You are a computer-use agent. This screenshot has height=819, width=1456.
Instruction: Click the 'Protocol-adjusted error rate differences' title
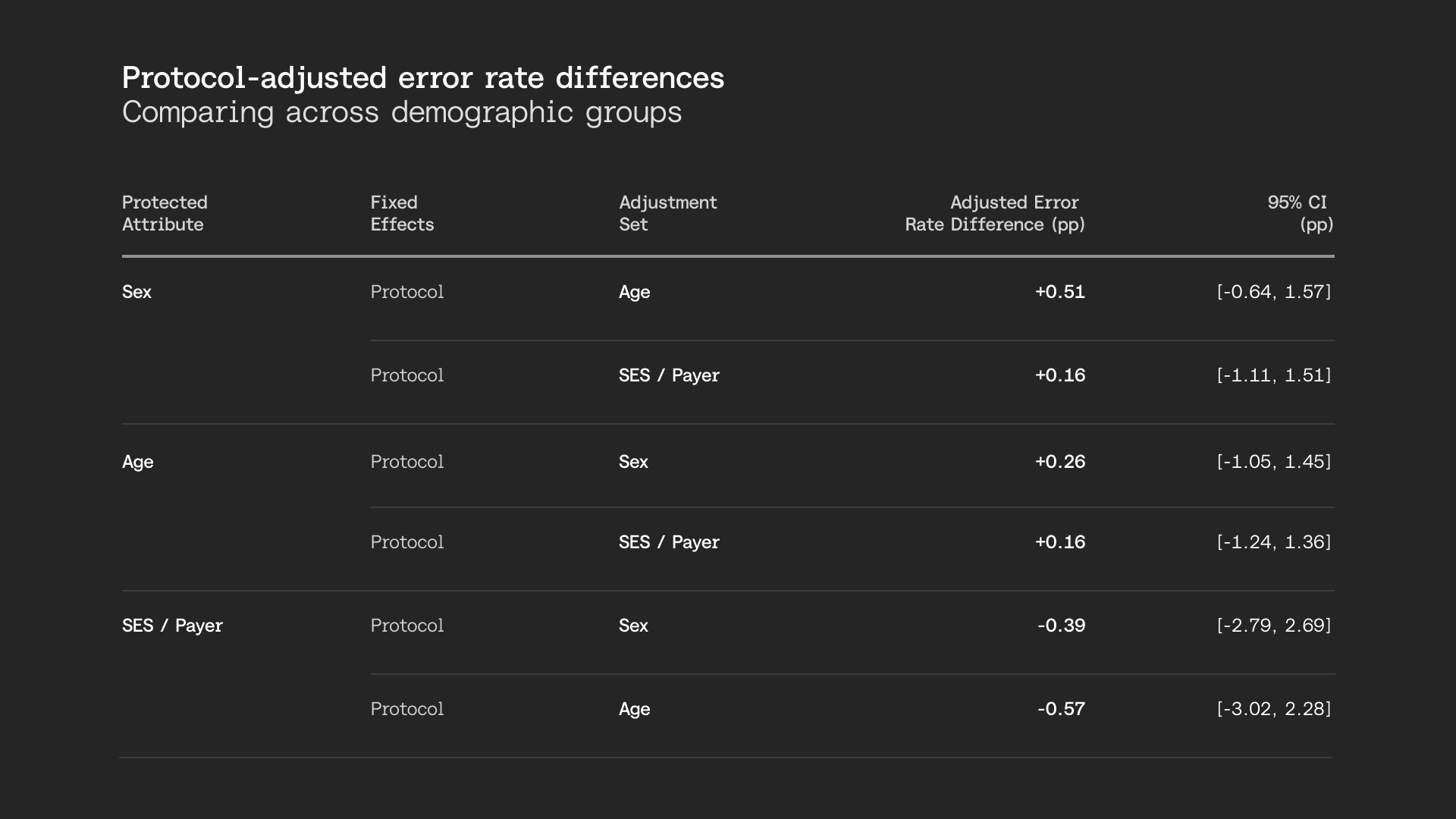[x=423, y=78]
